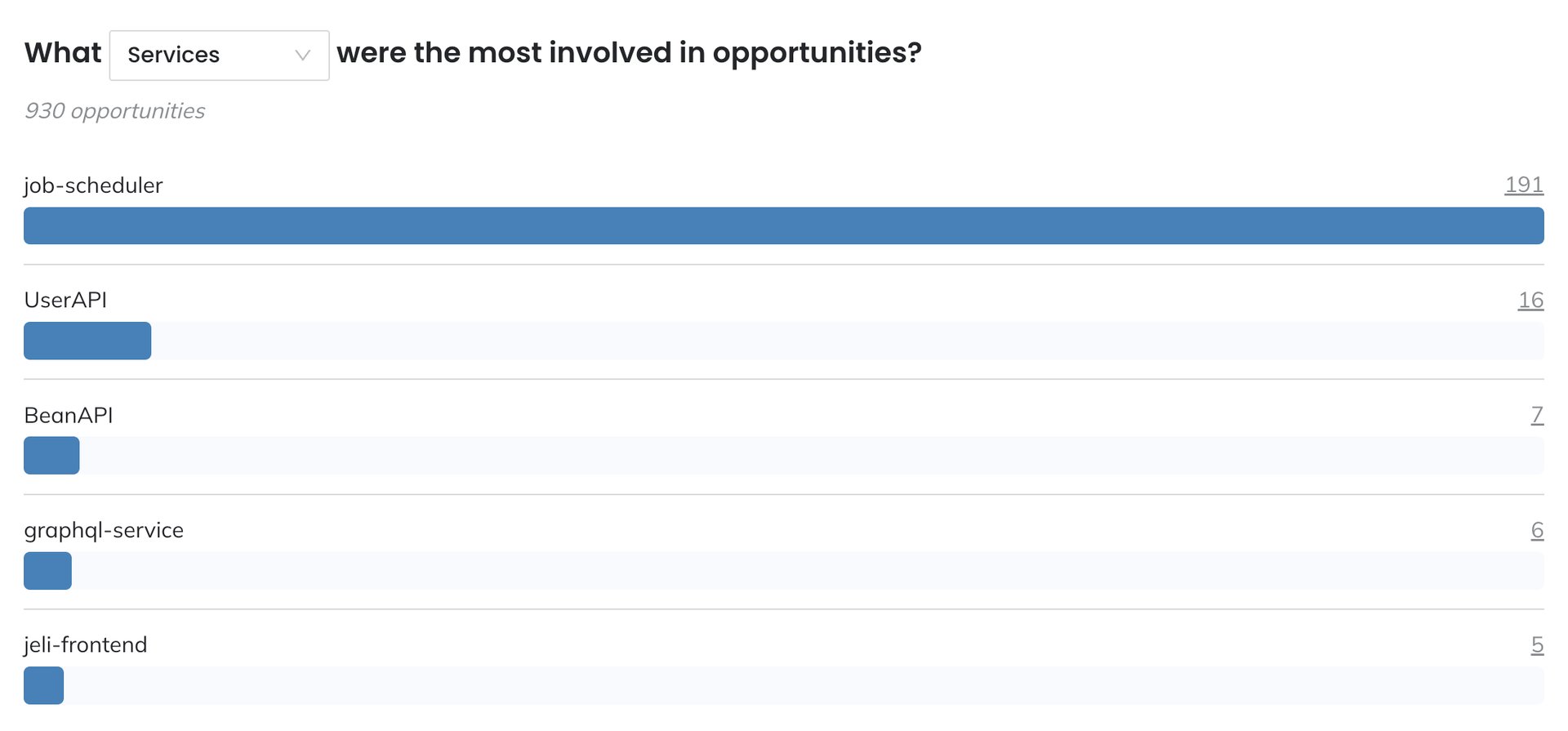Screen dimensions: 1568x731
Task: Click the BeanAPI service label
Action: (69, 416)
